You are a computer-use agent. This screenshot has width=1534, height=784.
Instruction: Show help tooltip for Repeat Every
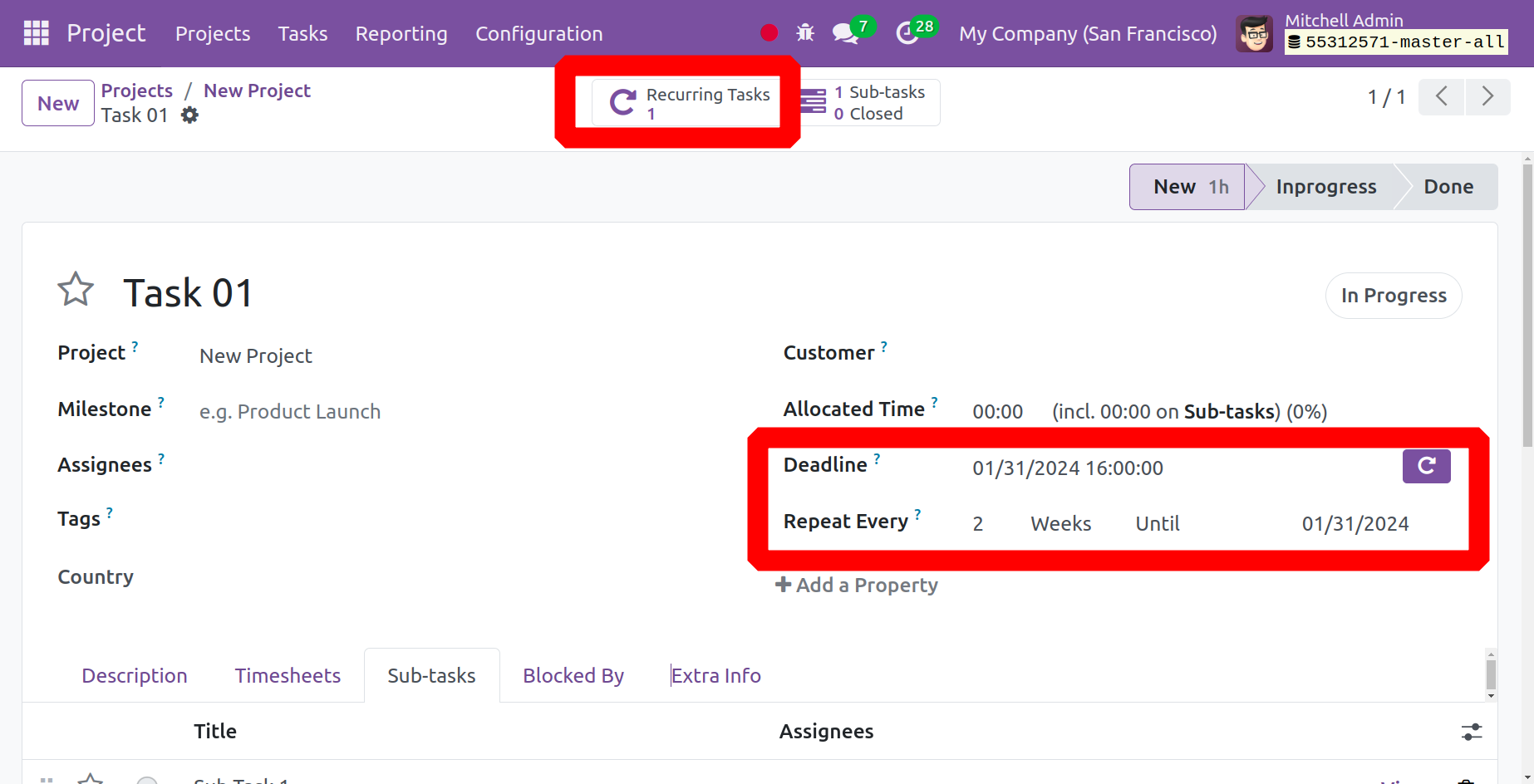(x=917, y=515)
